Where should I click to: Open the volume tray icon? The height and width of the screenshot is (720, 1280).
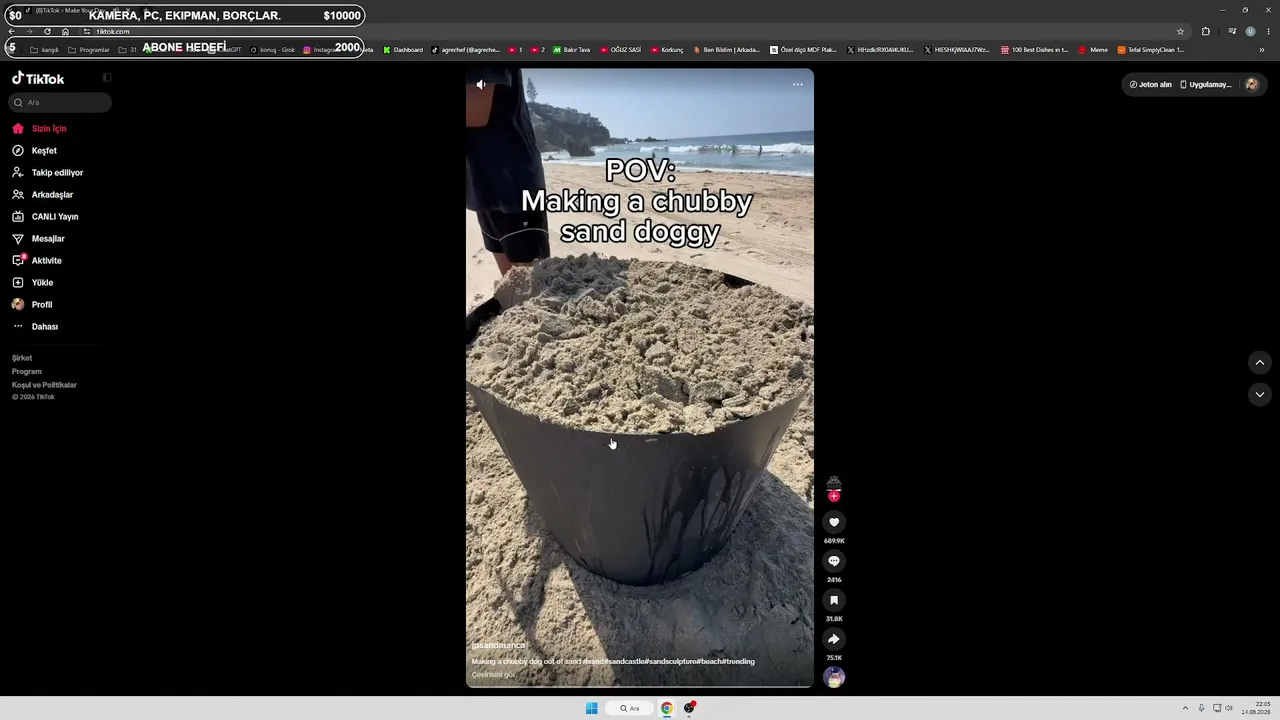pos(1229,708)
